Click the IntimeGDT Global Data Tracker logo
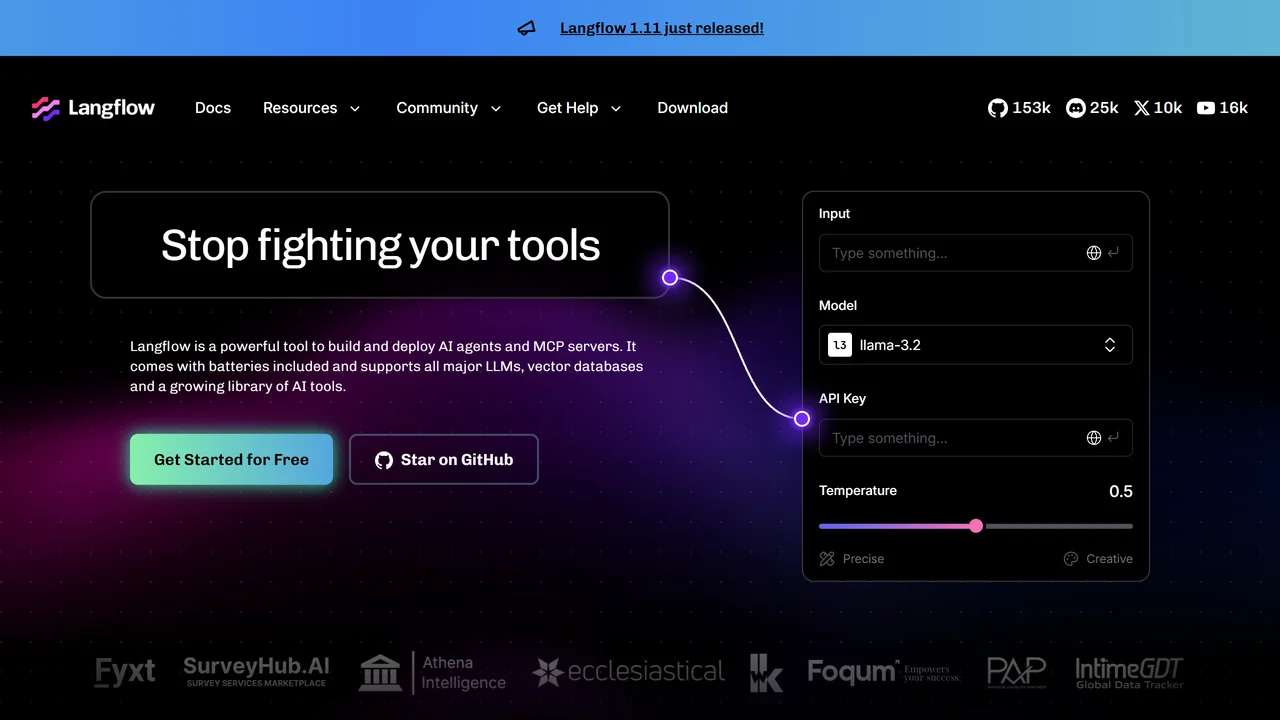 click(x=1129, y=672)
